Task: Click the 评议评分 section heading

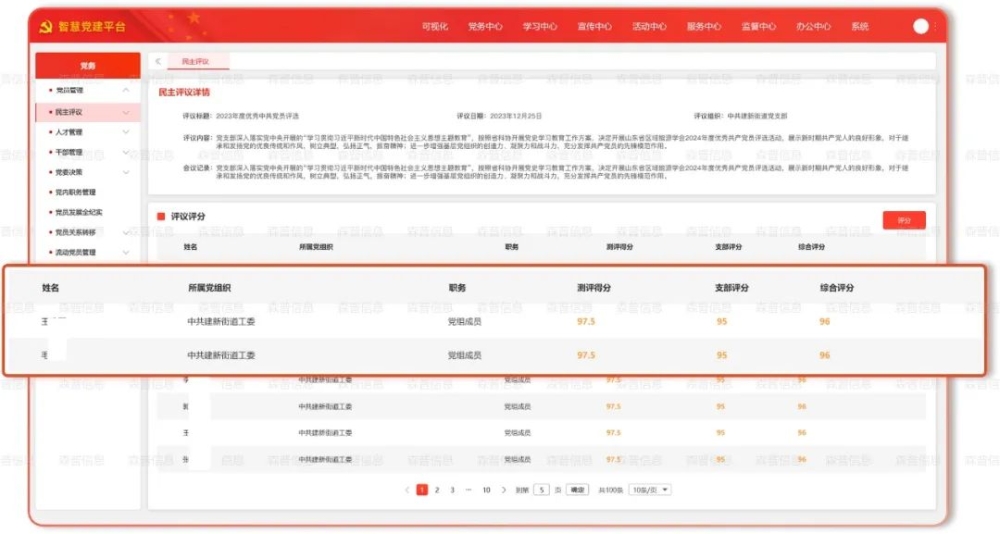Action: click(x=188, y=216)
